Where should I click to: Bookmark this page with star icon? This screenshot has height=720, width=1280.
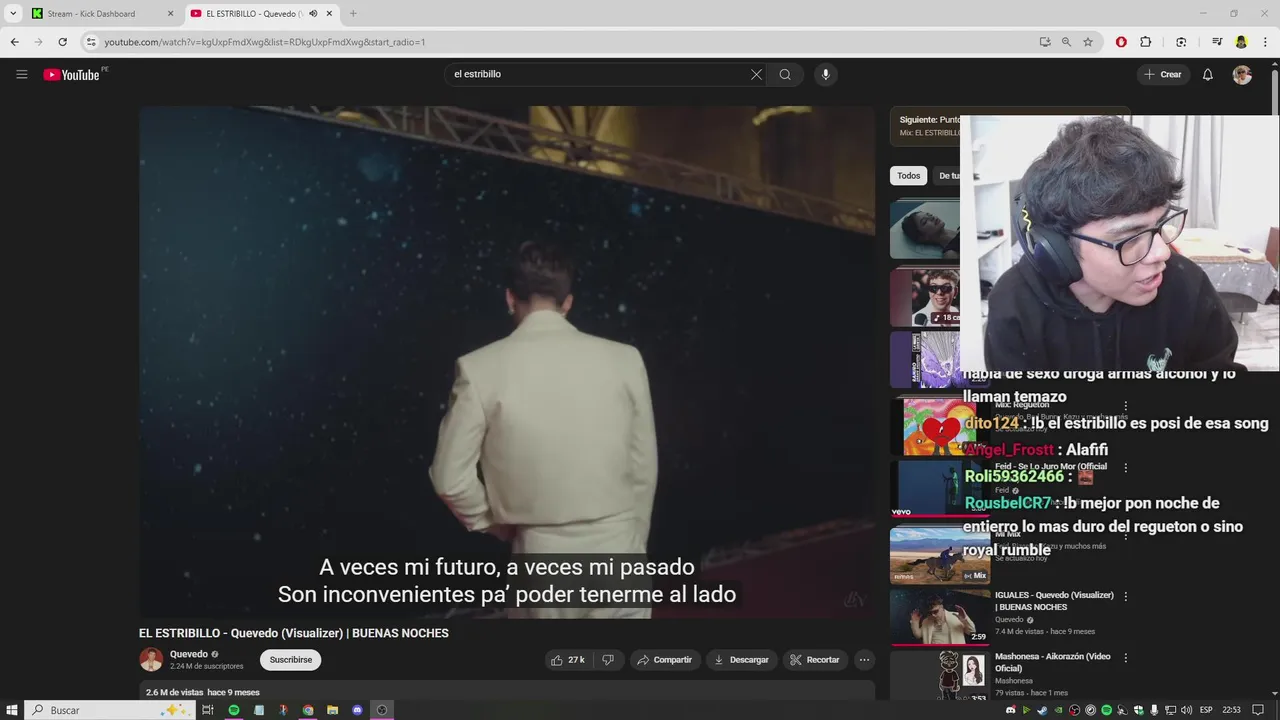[1088, 42]
